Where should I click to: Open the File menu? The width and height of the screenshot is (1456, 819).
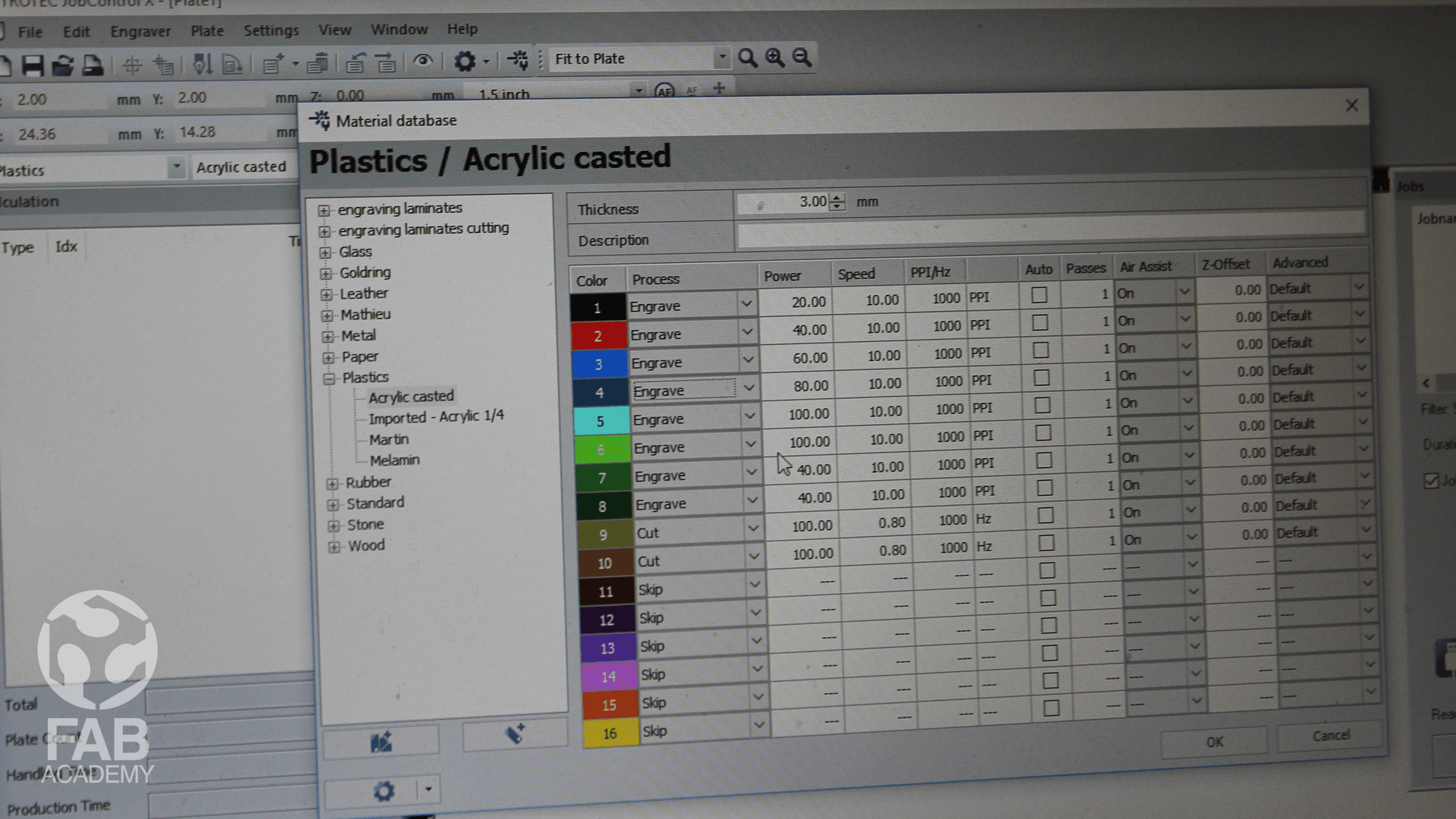pos(30,32)
